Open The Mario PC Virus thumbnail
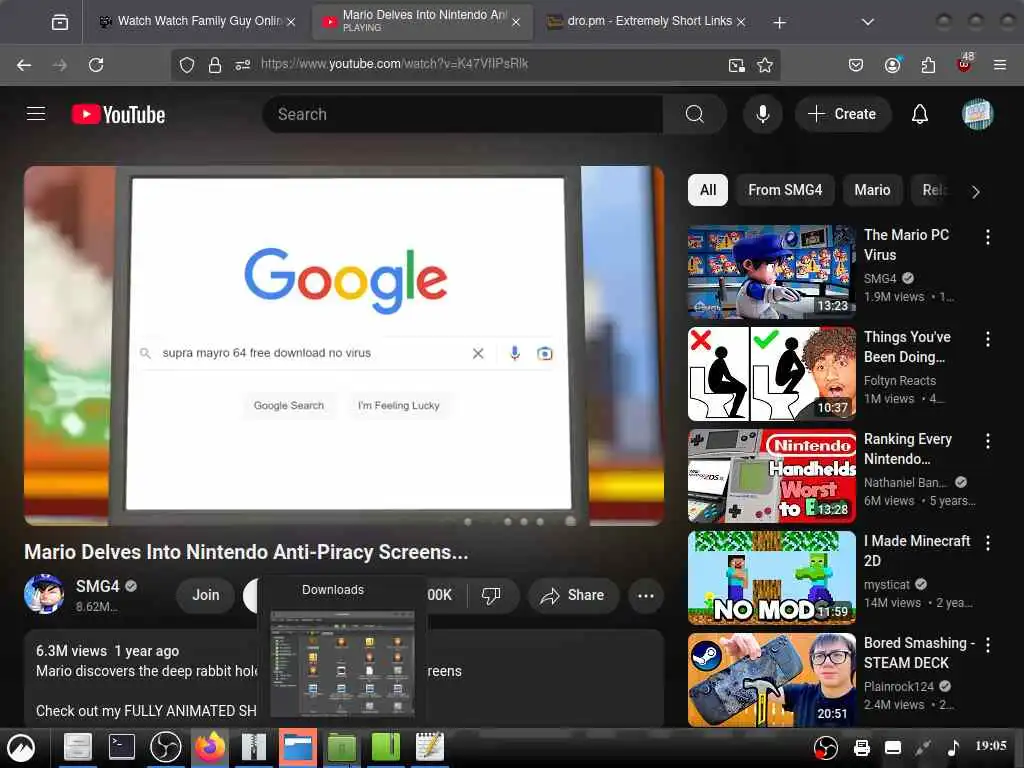 tap(771, 272)
